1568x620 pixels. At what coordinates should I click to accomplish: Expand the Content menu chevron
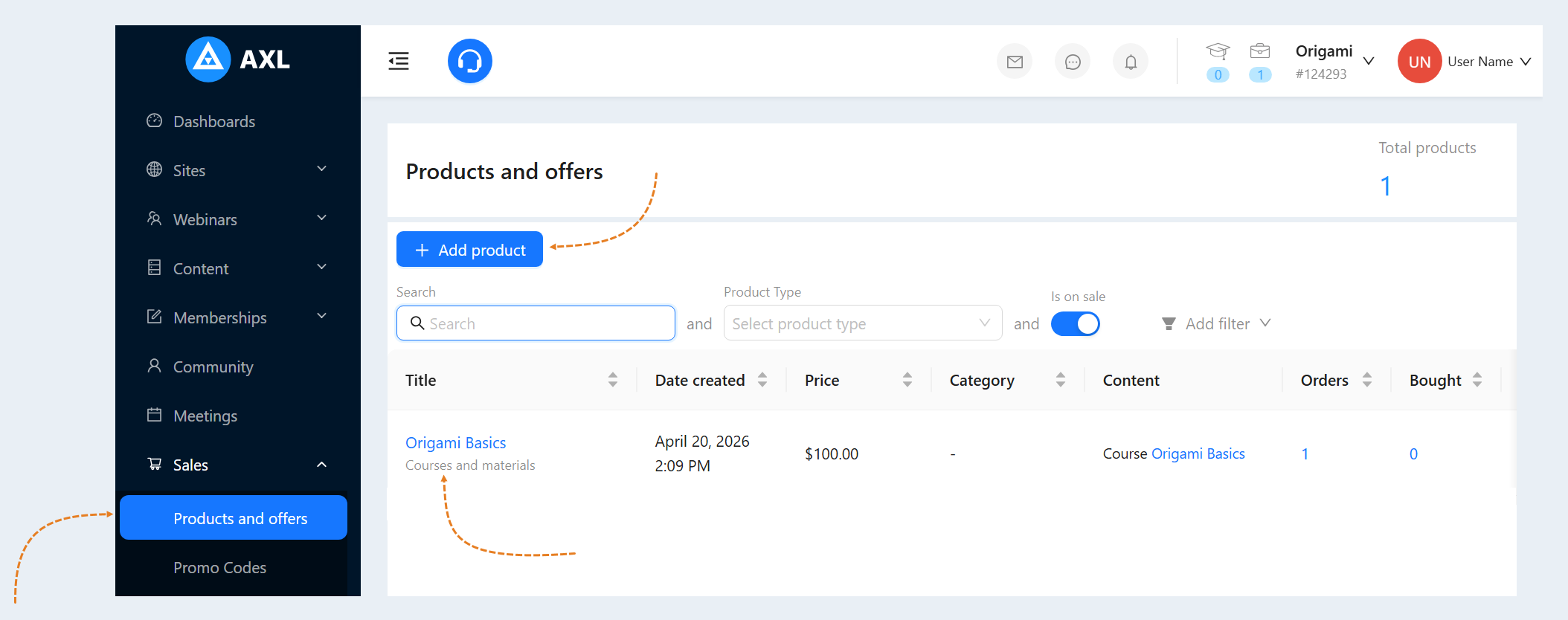pyautogui.click(x=322, y=267)
